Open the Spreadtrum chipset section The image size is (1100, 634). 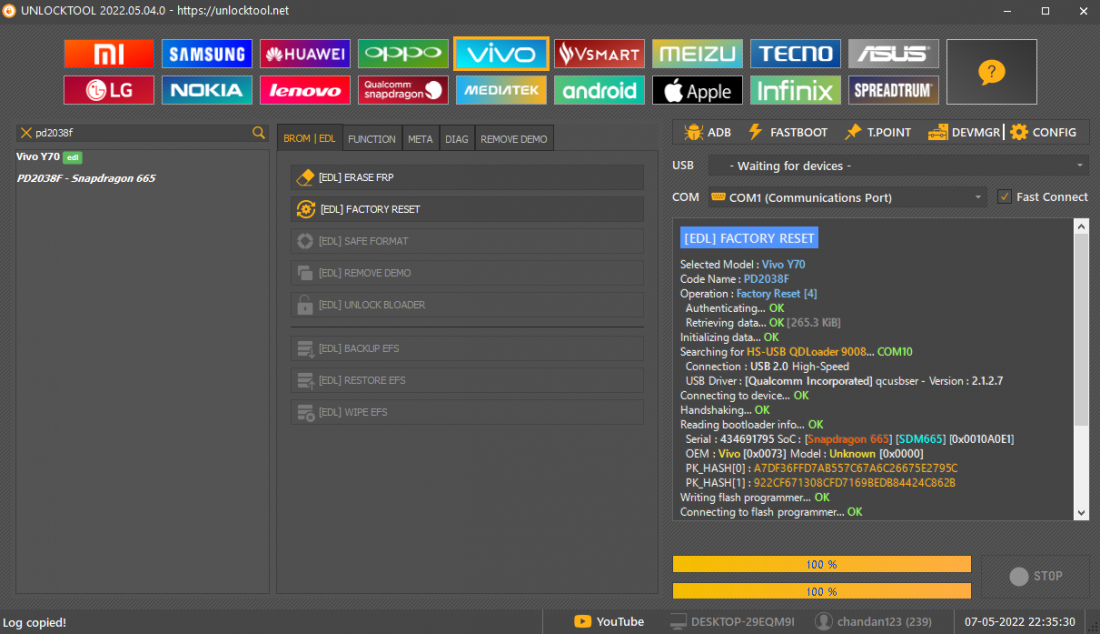click(x=893, y=90)
